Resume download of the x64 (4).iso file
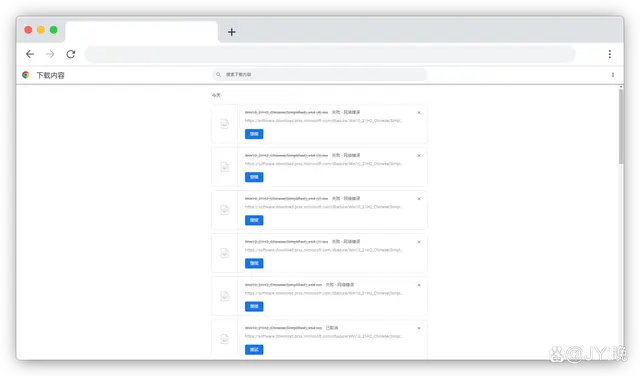The width and height of the screenshot is (640, 376). (x=254, y=134)
